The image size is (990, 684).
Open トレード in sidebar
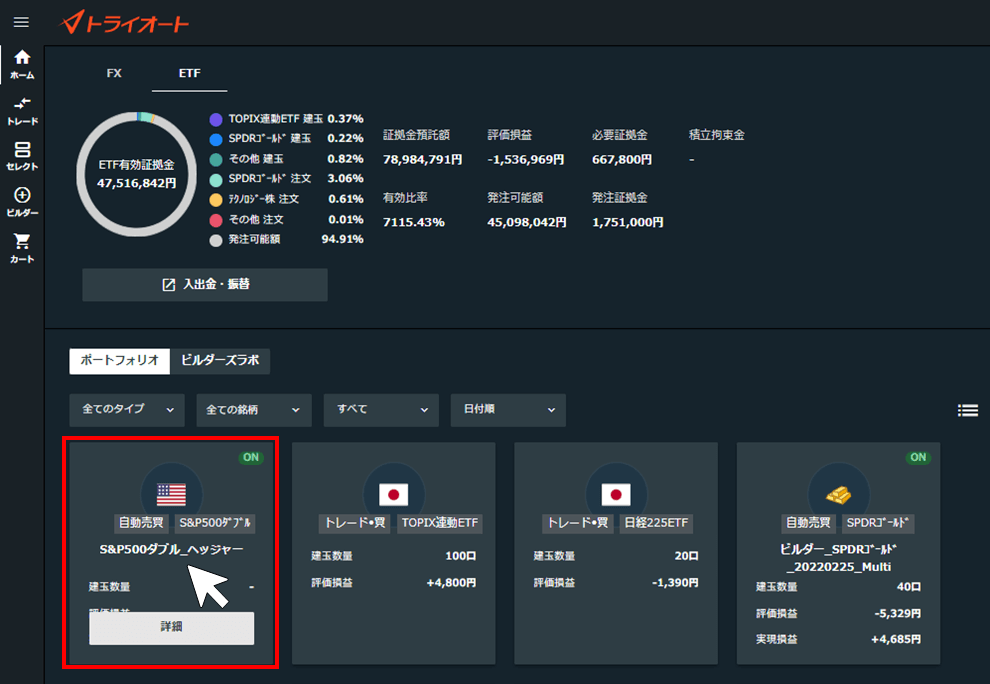pos(22,111)
